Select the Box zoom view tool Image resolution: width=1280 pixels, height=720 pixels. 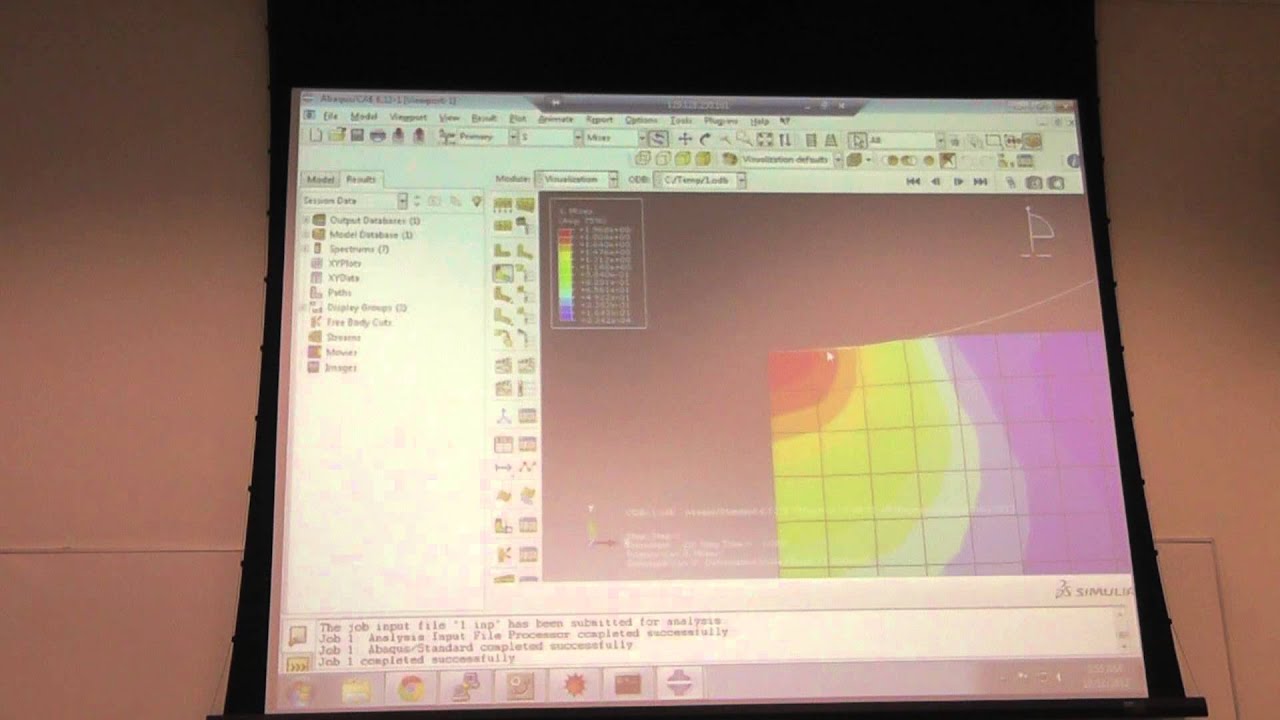pos(745,140)
